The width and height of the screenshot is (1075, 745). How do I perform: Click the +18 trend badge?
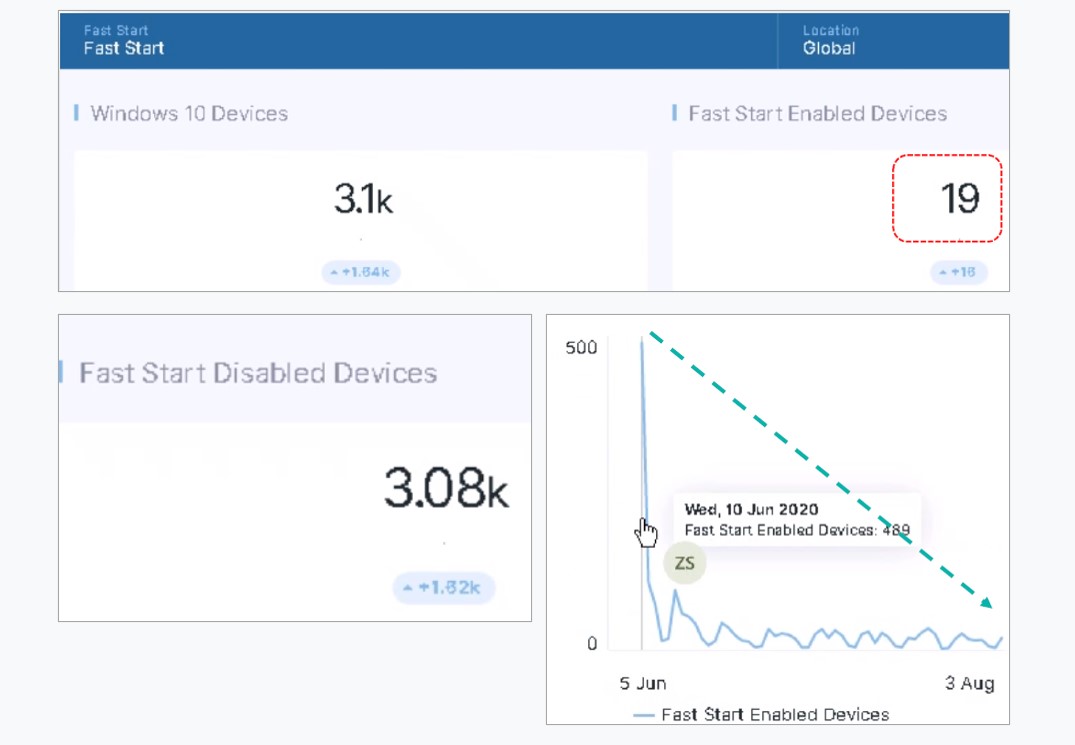[x=958, y=272]
